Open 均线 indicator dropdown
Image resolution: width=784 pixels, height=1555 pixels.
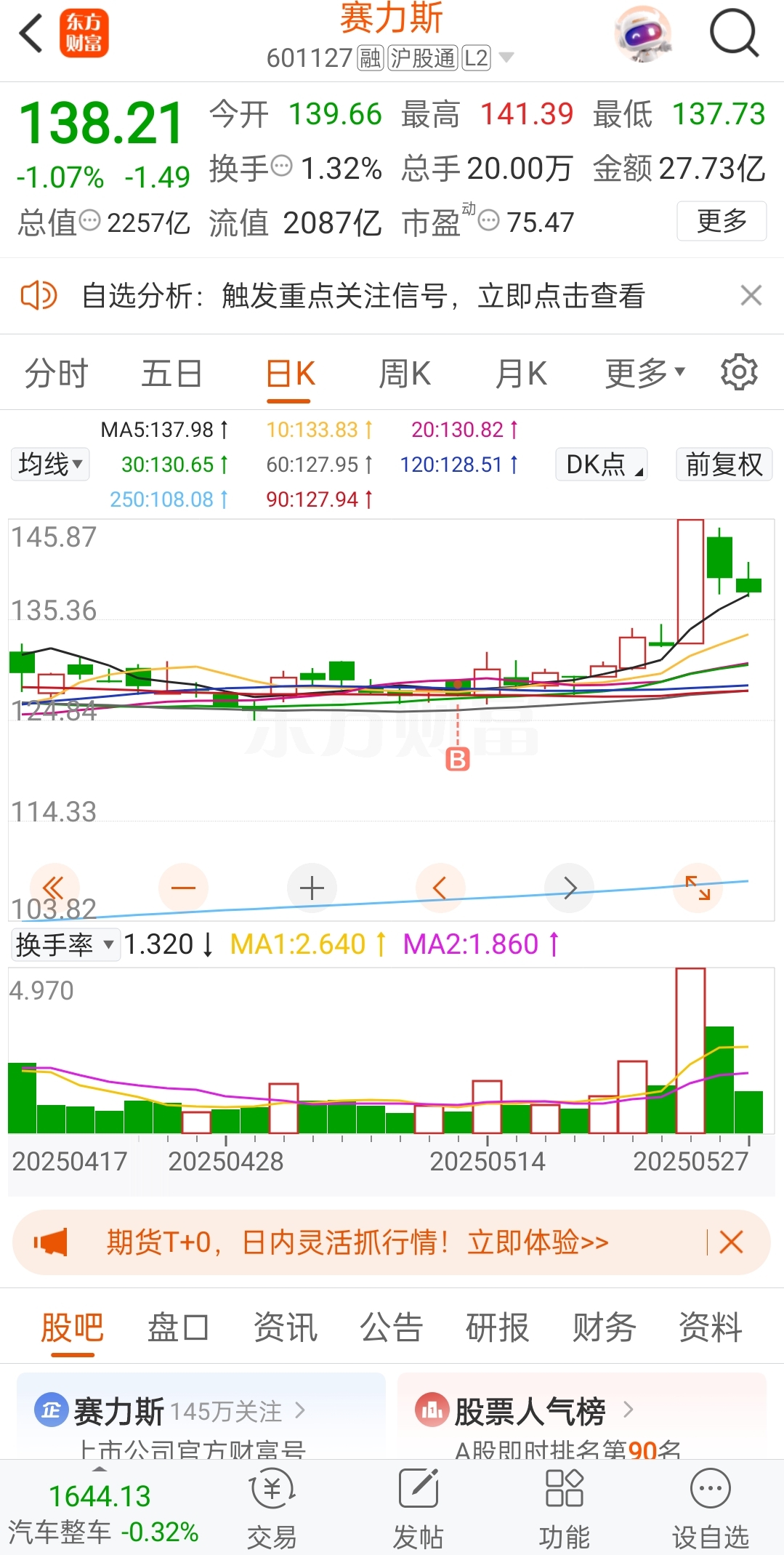point(50,464)
